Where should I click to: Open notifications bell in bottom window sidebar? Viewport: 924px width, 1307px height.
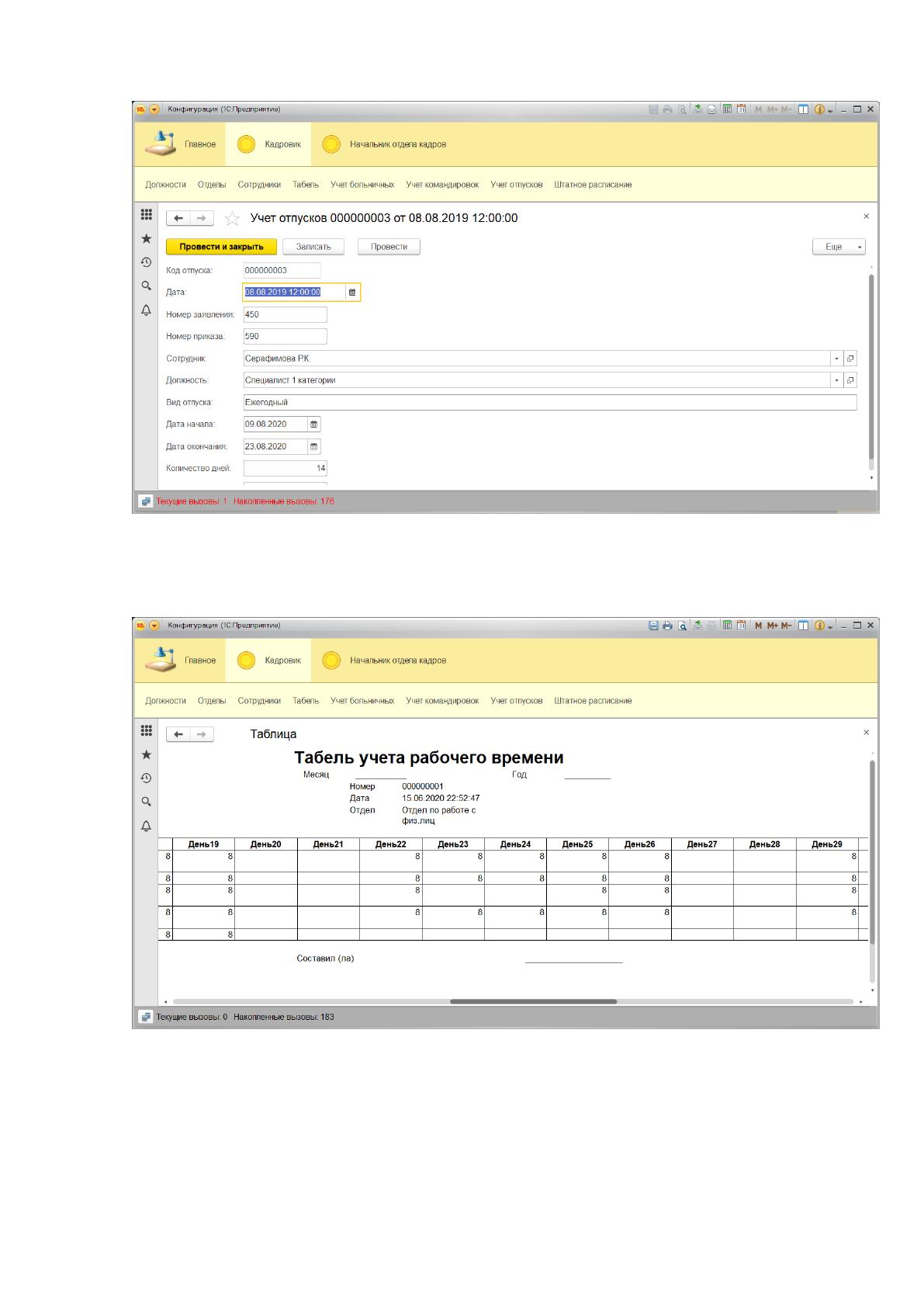146,826
